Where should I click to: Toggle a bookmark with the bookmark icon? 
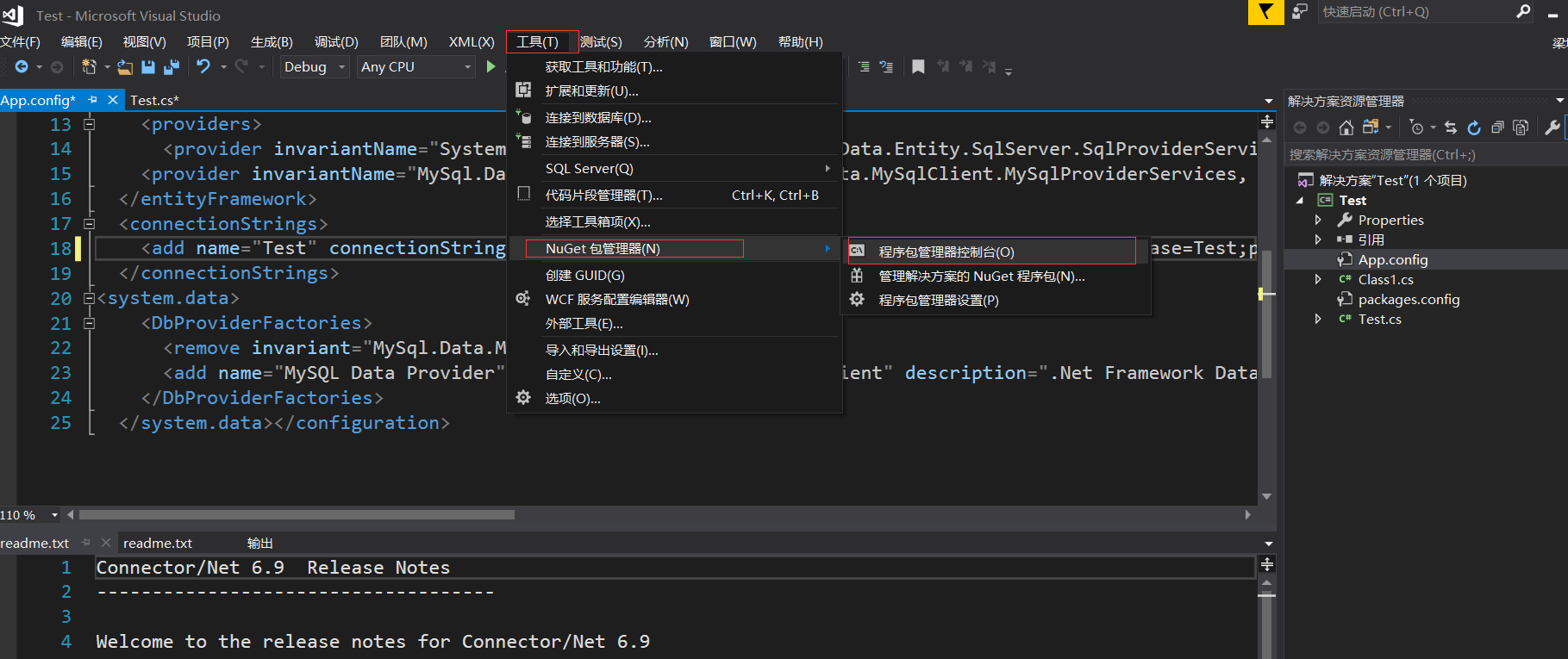pyautogui.click(x=918, y=66)
